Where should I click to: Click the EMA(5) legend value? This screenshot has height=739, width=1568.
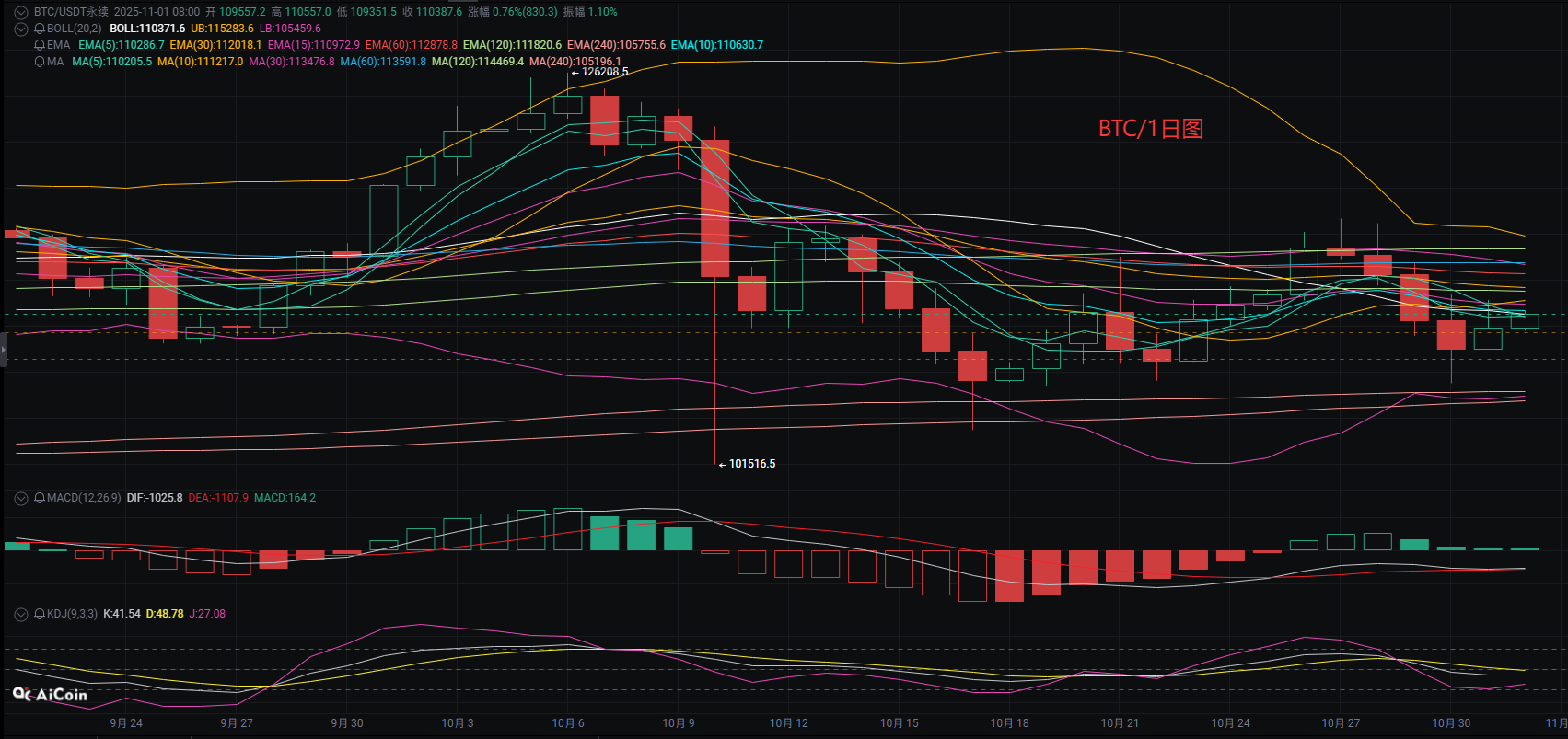[x=122, y=45]
